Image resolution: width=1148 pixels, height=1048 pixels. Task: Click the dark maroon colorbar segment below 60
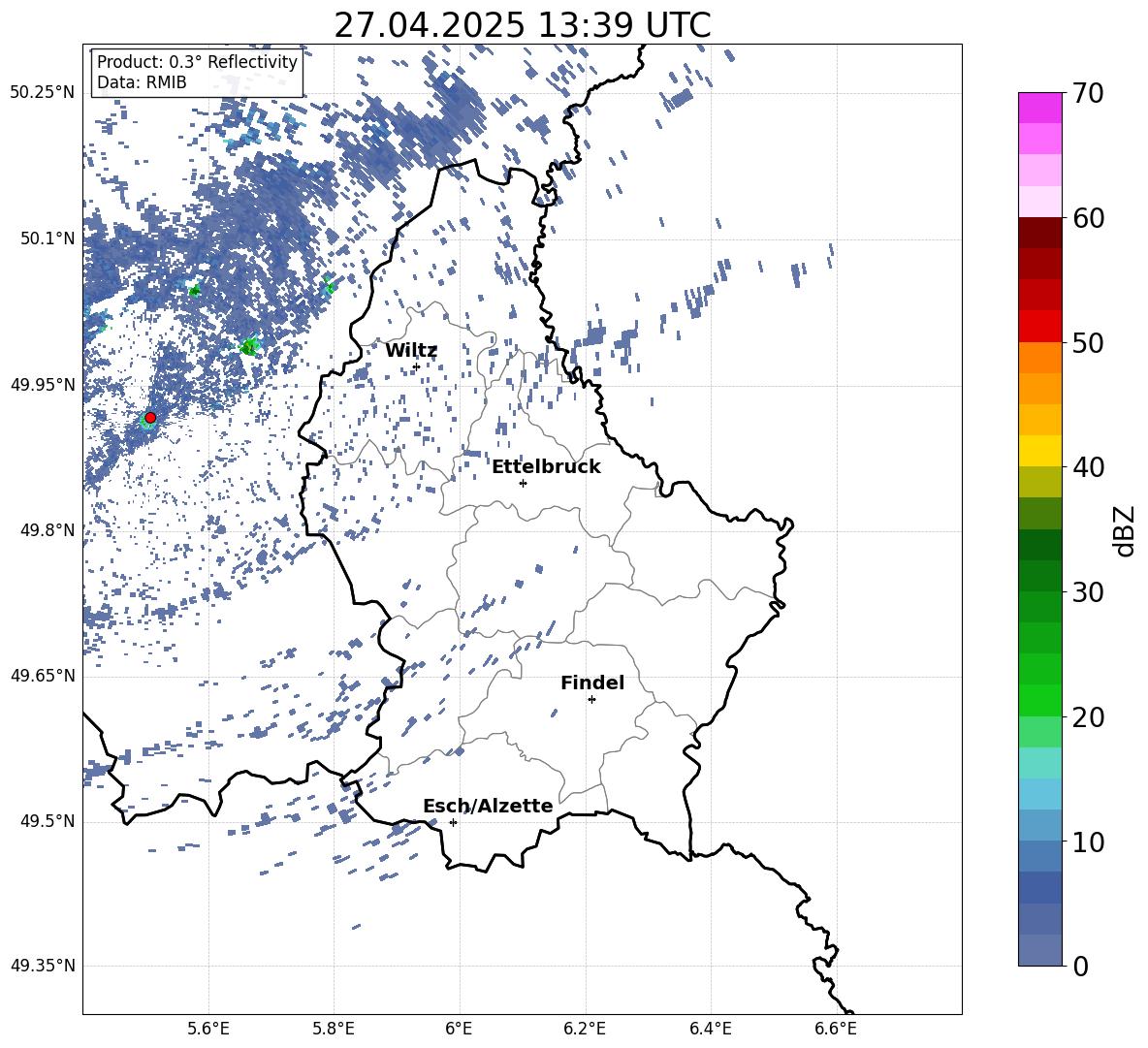pos(1039,233)
